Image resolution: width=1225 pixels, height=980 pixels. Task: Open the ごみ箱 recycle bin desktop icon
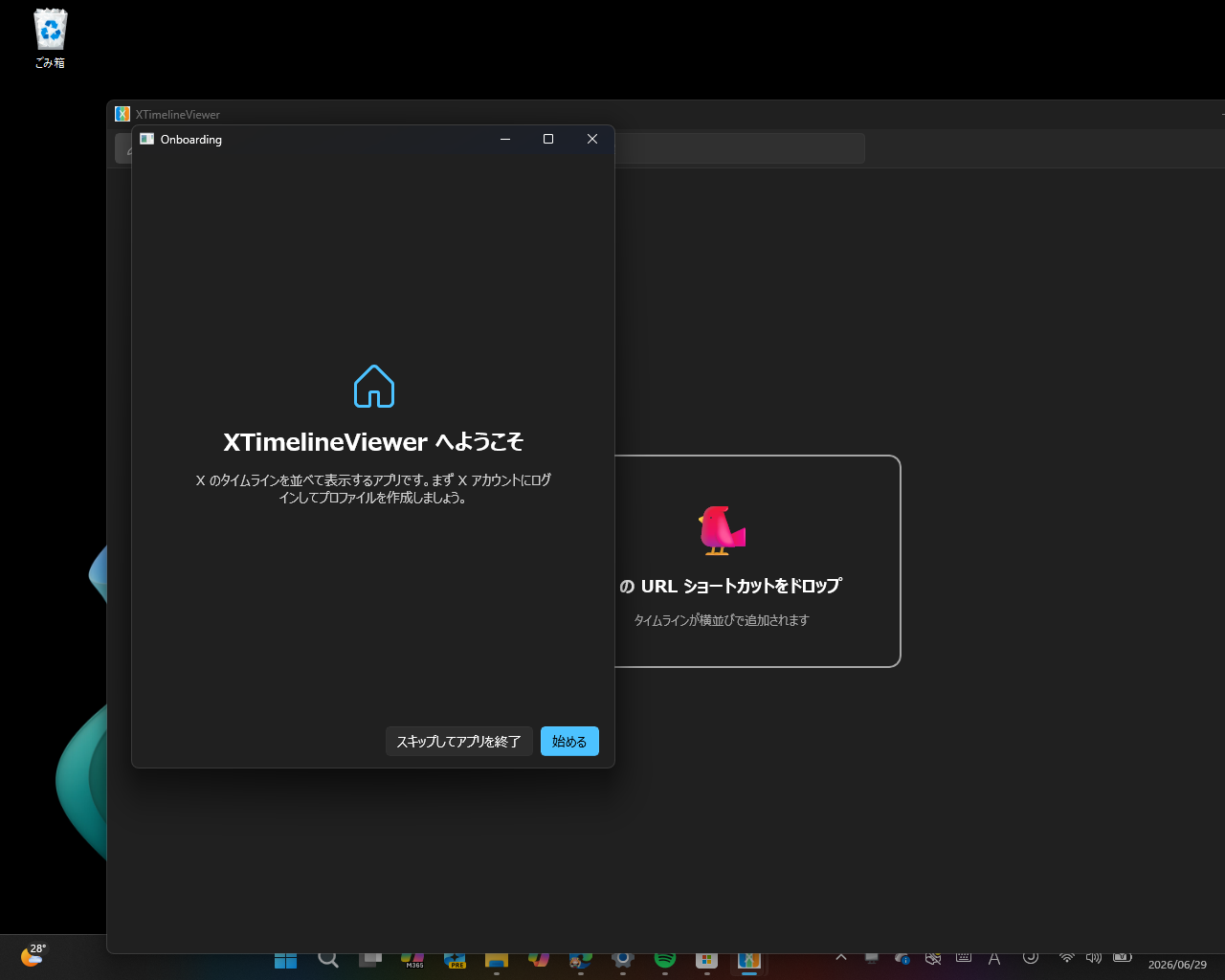50,39
